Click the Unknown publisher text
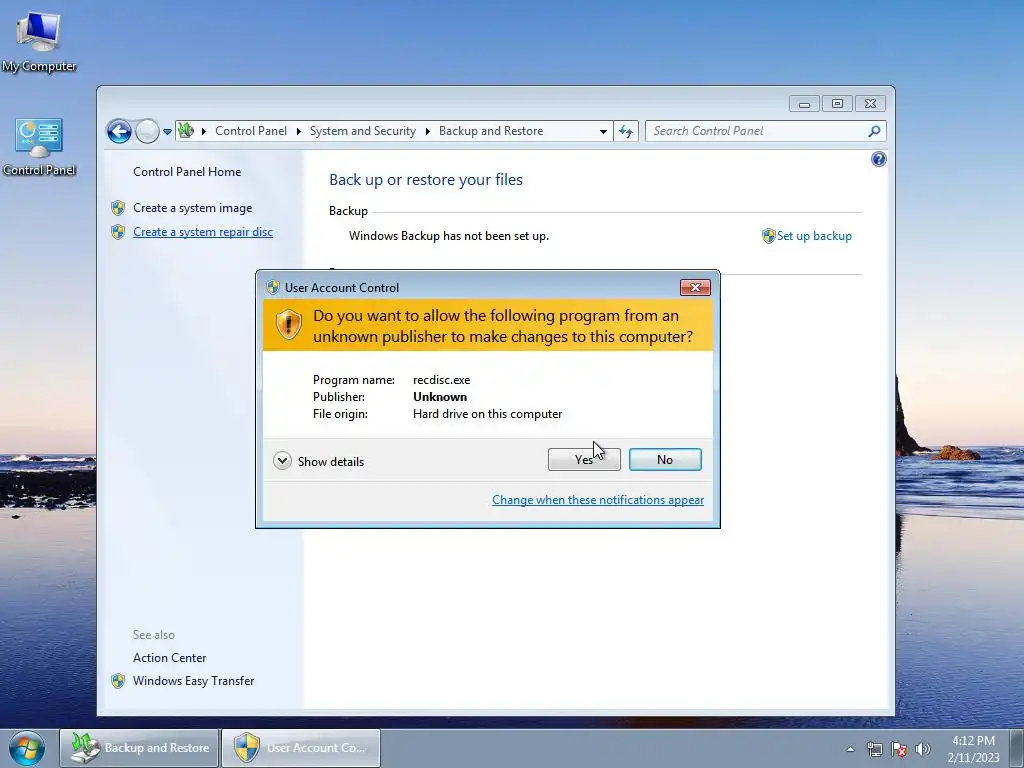The height and width of the screenshot is (768, 1024). pos(440,396)
